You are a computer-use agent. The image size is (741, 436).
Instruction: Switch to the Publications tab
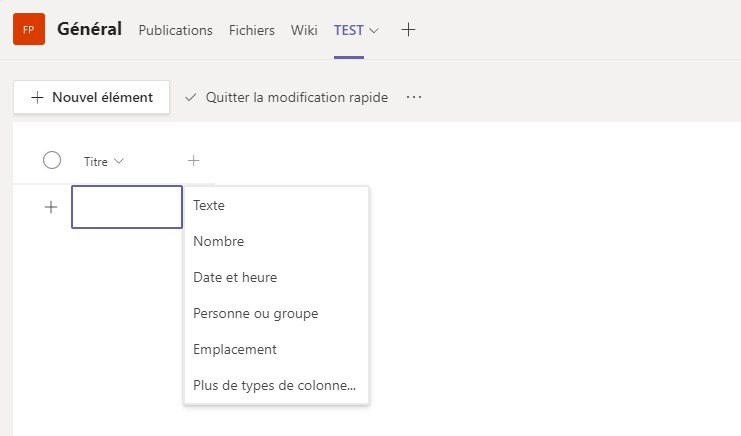175,30
